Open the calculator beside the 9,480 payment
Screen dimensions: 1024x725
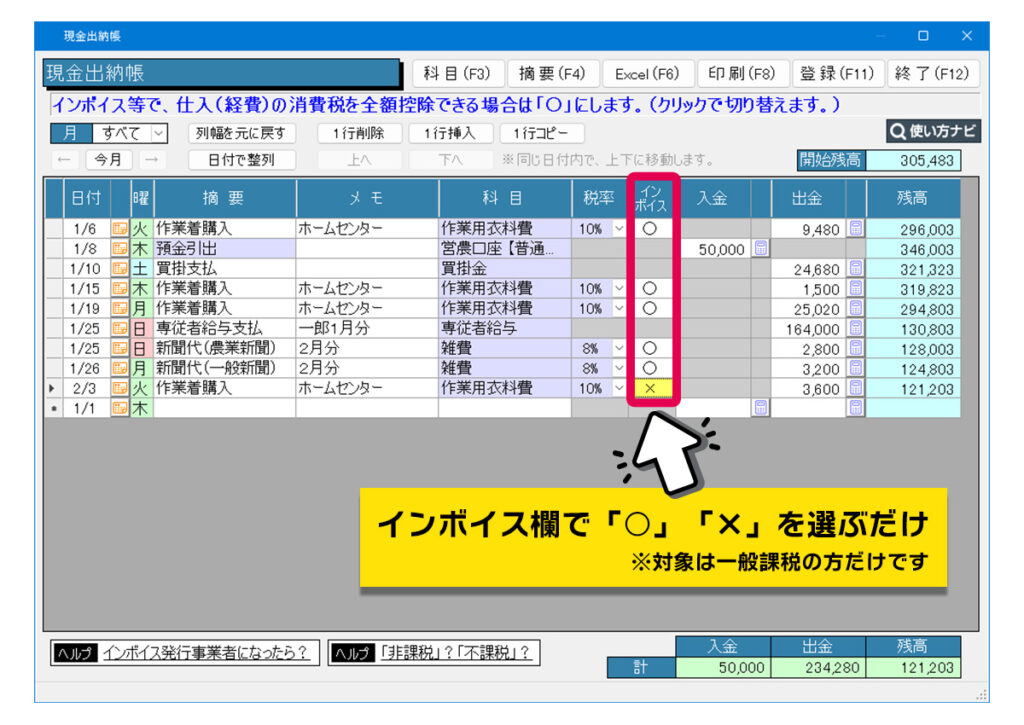[x=855, y=228]
